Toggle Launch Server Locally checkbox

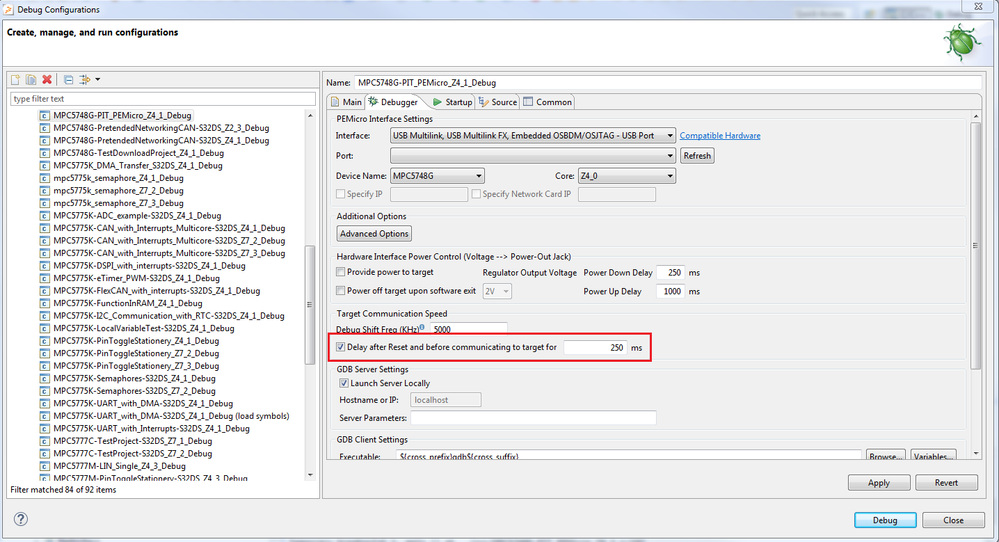(x=344, y=383)
